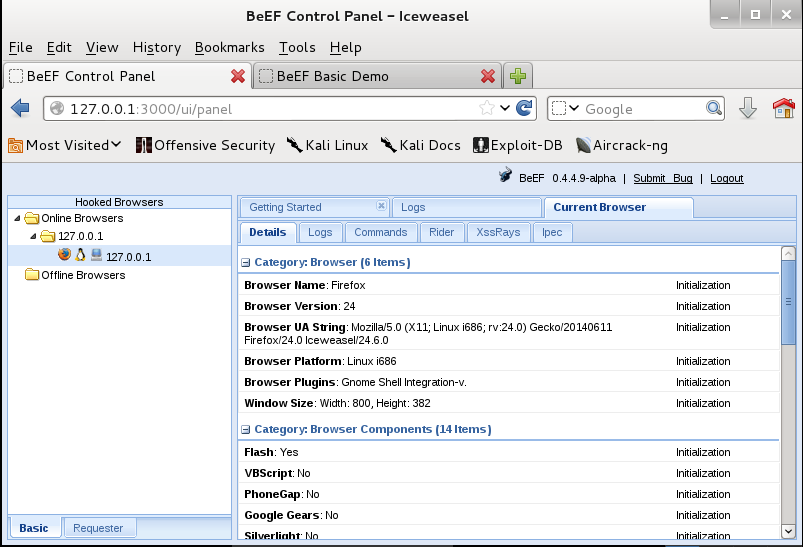Screen dimensions: 803x547
Task: Click the details scrollbar down arrow
Action: pyautogui.click(x=789, y=531)
